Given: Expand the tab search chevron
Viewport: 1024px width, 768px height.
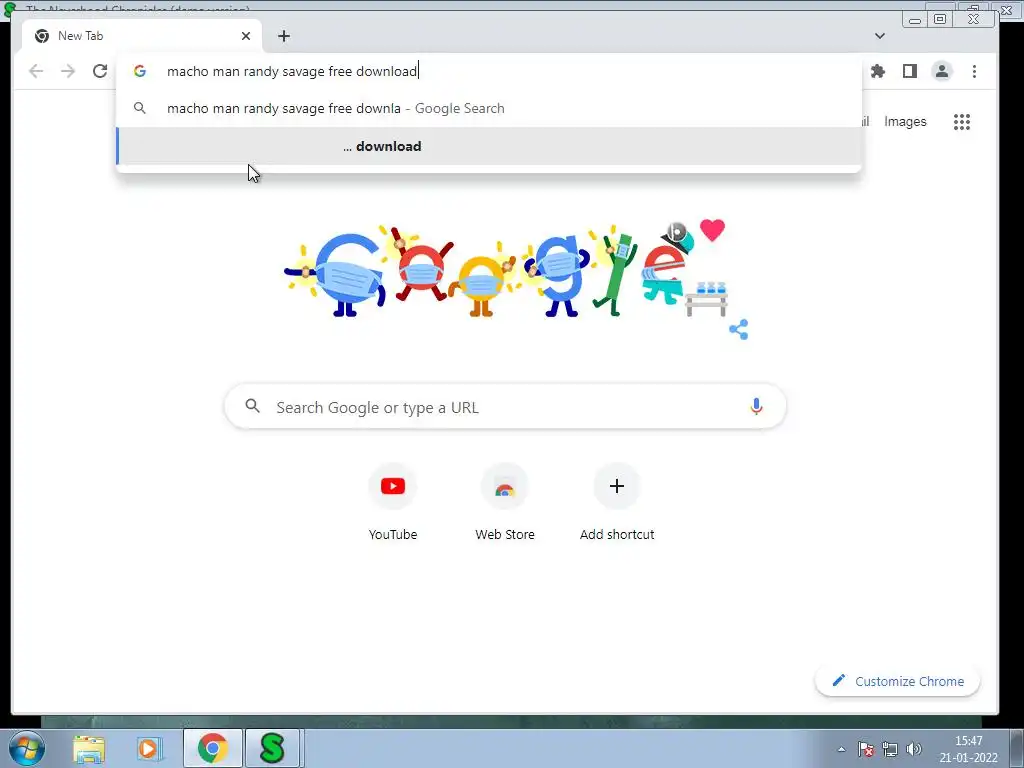Looking at the screenshot, I should click(880, 36).
